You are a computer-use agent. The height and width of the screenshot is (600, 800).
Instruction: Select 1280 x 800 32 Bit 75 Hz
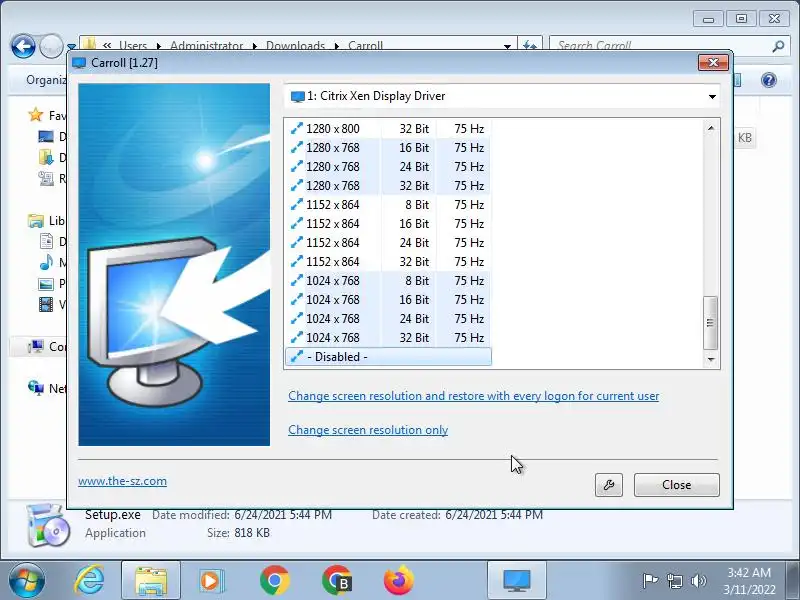point(388,129)
